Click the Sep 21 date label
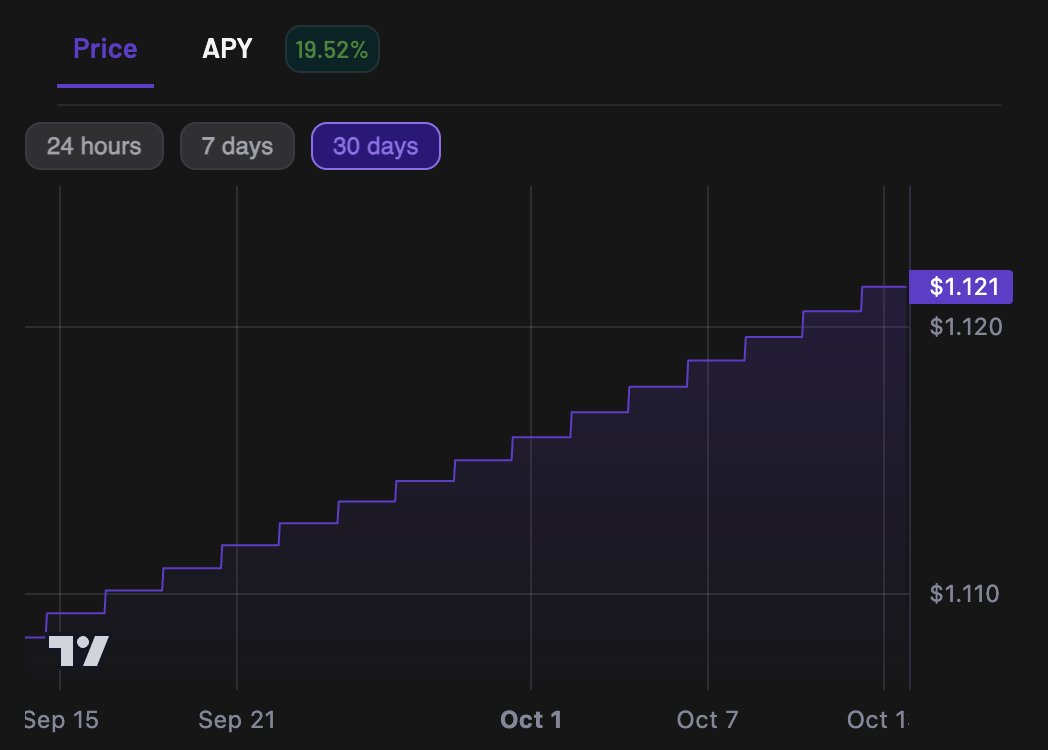 (237, 720)
